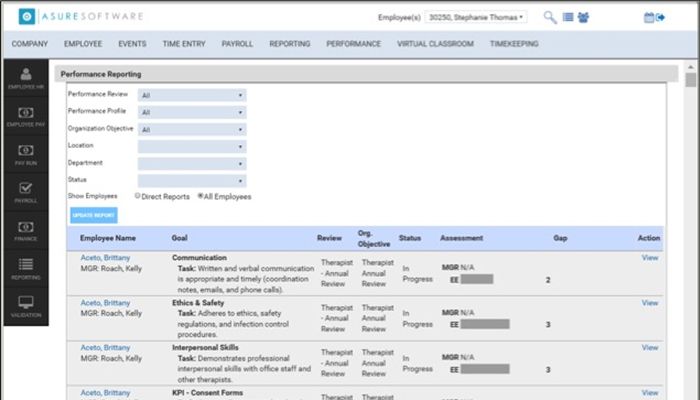Viewport: 700px width, 400px height.
Task: Open the Performance Profile dropdown
Action: (x=192, y=112)
